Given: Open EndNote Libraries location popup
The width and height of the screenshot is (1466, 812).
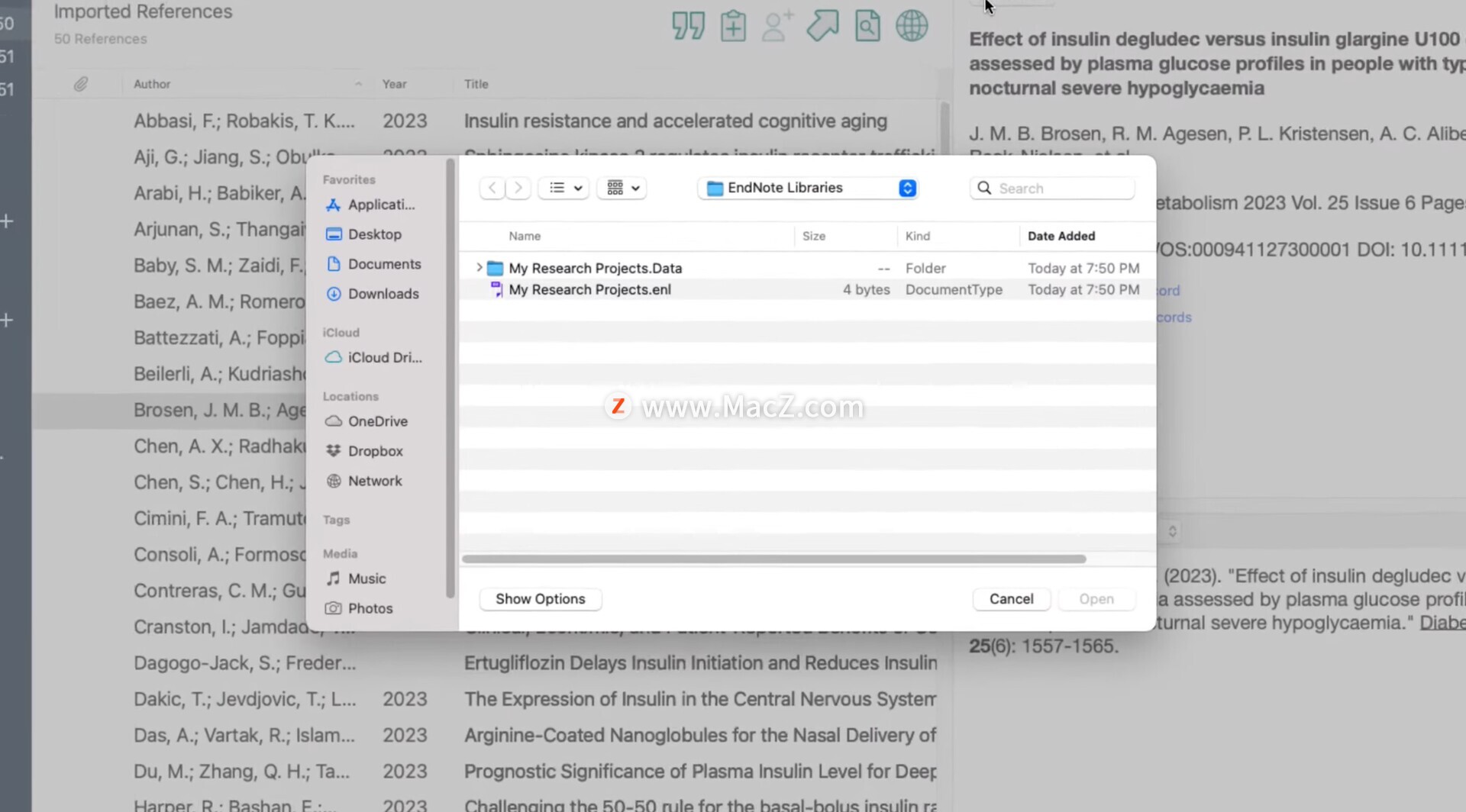Looking at the screenshot, I should [809, 188].
